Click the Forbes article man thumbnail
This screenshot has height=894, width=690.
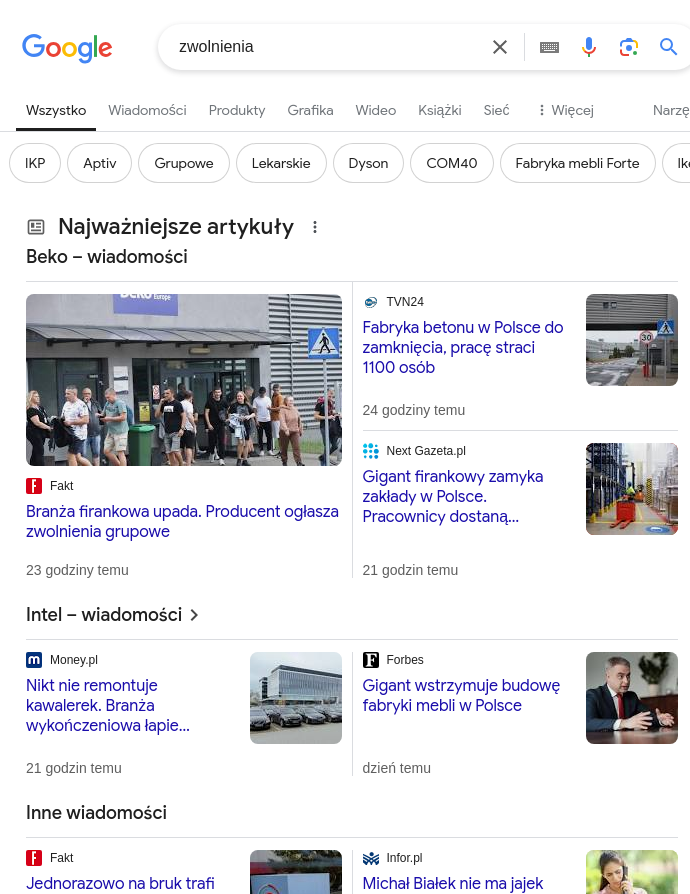point(631,698)
